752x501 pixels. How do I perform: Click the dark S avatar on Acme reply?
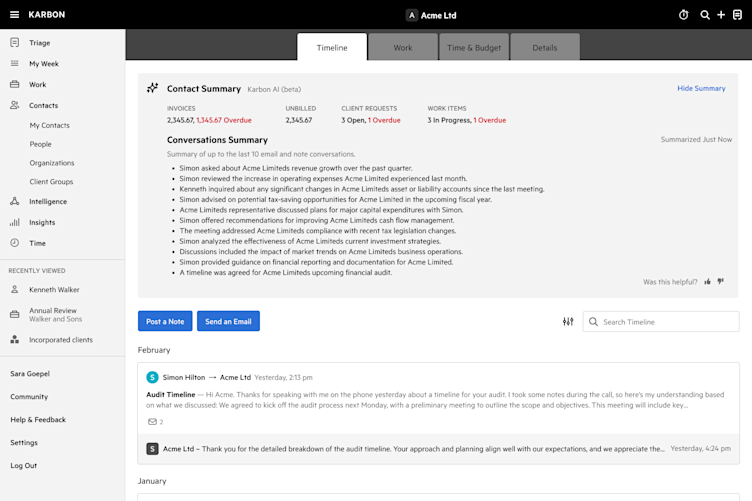[153, 449]
